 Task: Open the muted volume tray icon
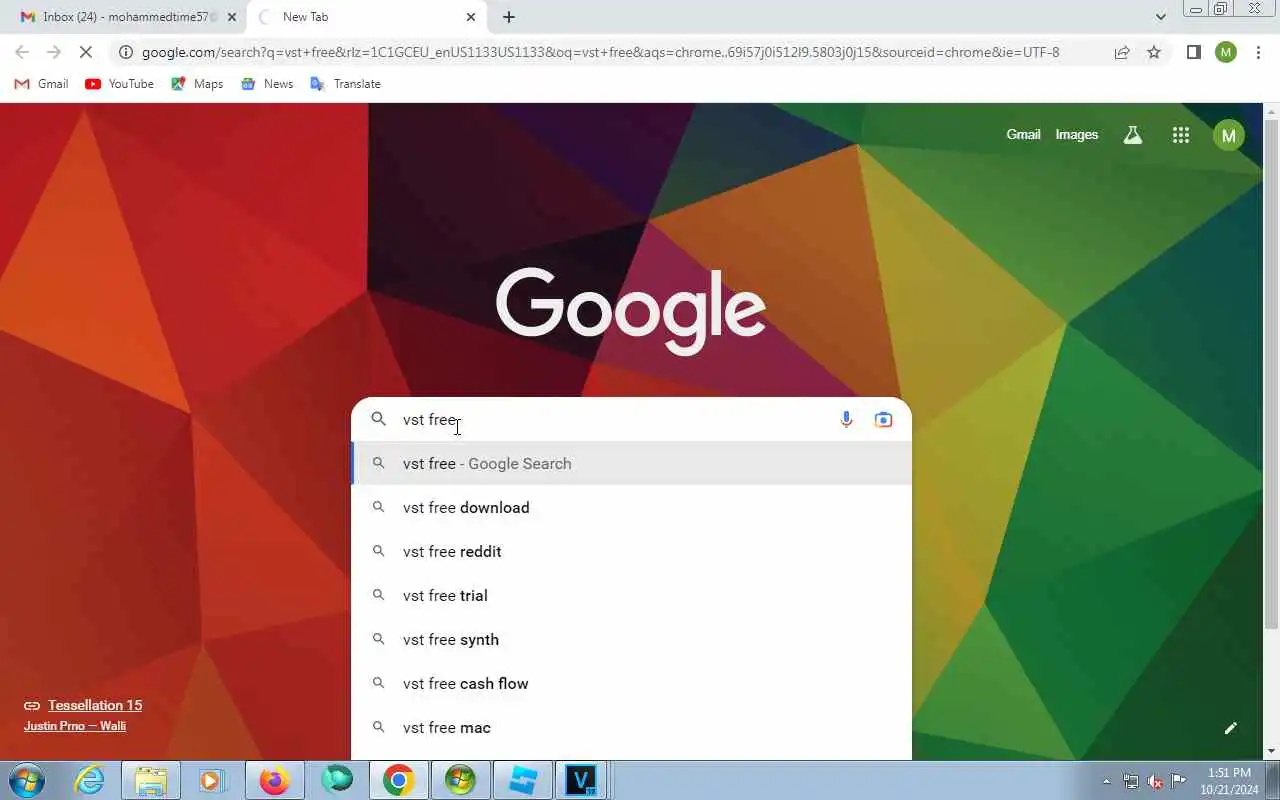1155,781
